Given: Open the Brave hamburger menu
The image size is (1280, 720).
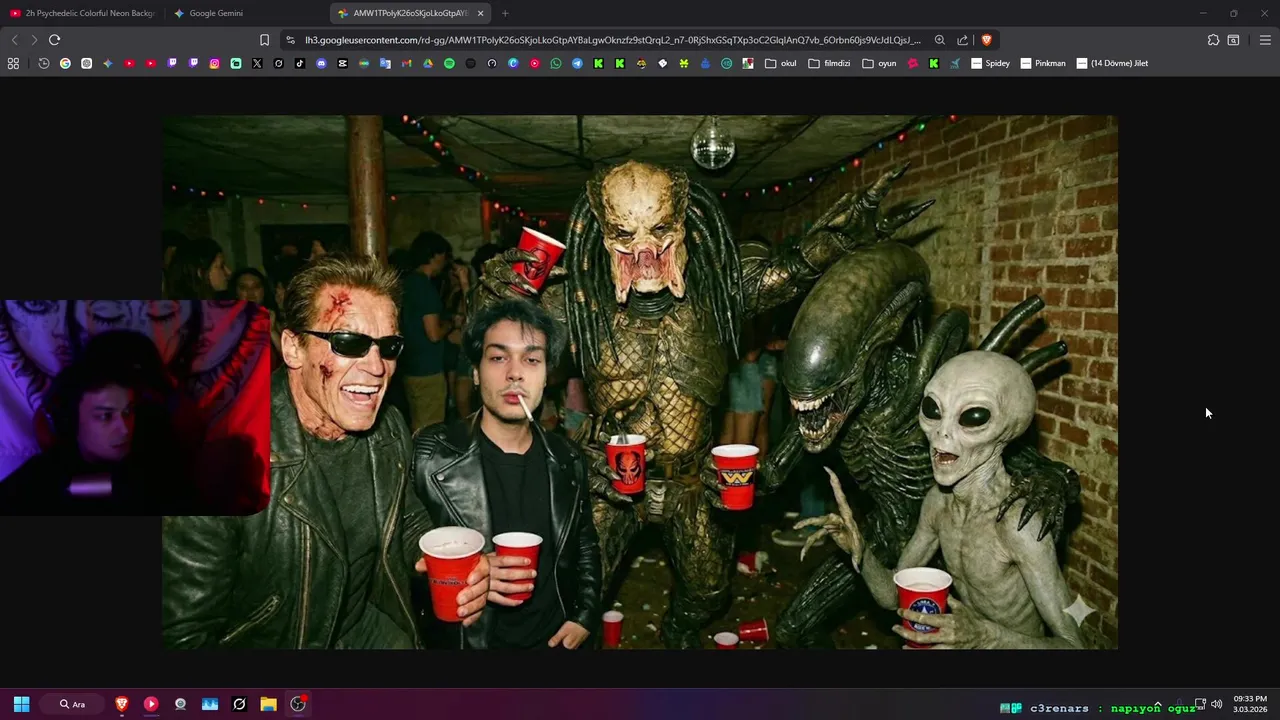Looking at the screenshot, I should coord(1265,40).
